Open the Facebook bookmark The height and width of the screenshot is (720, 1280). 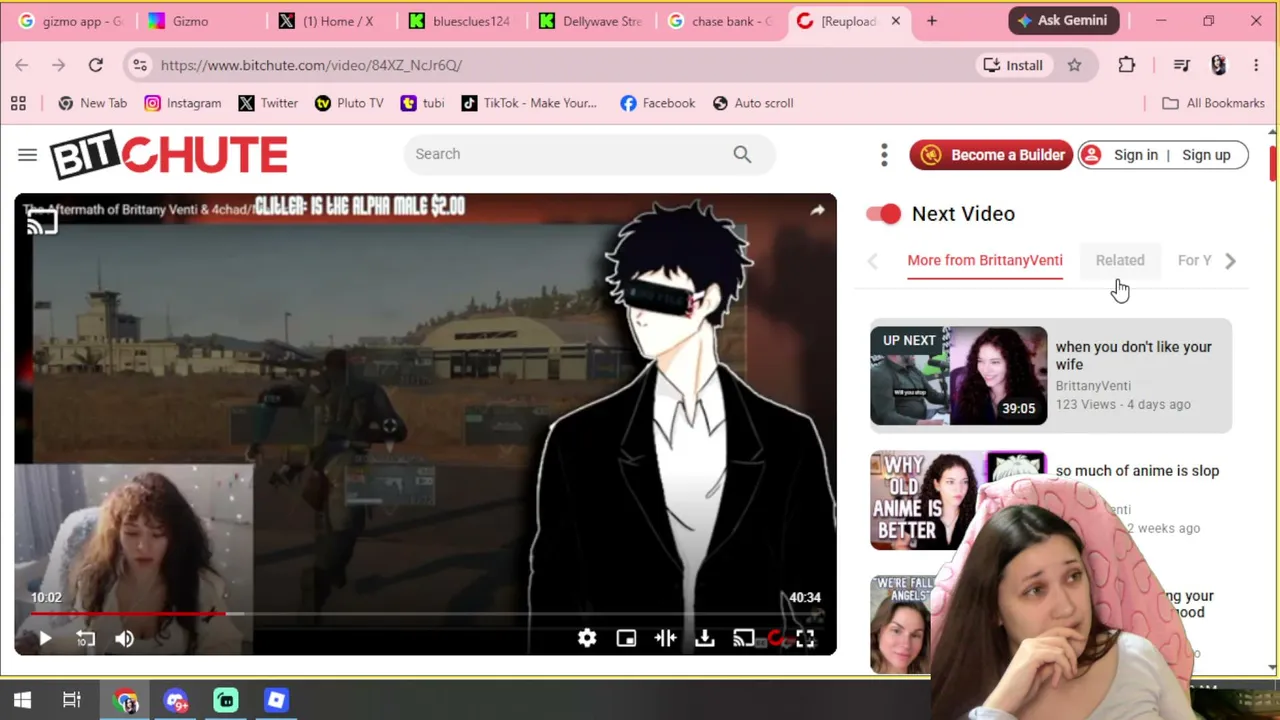[x=657, y=103]
